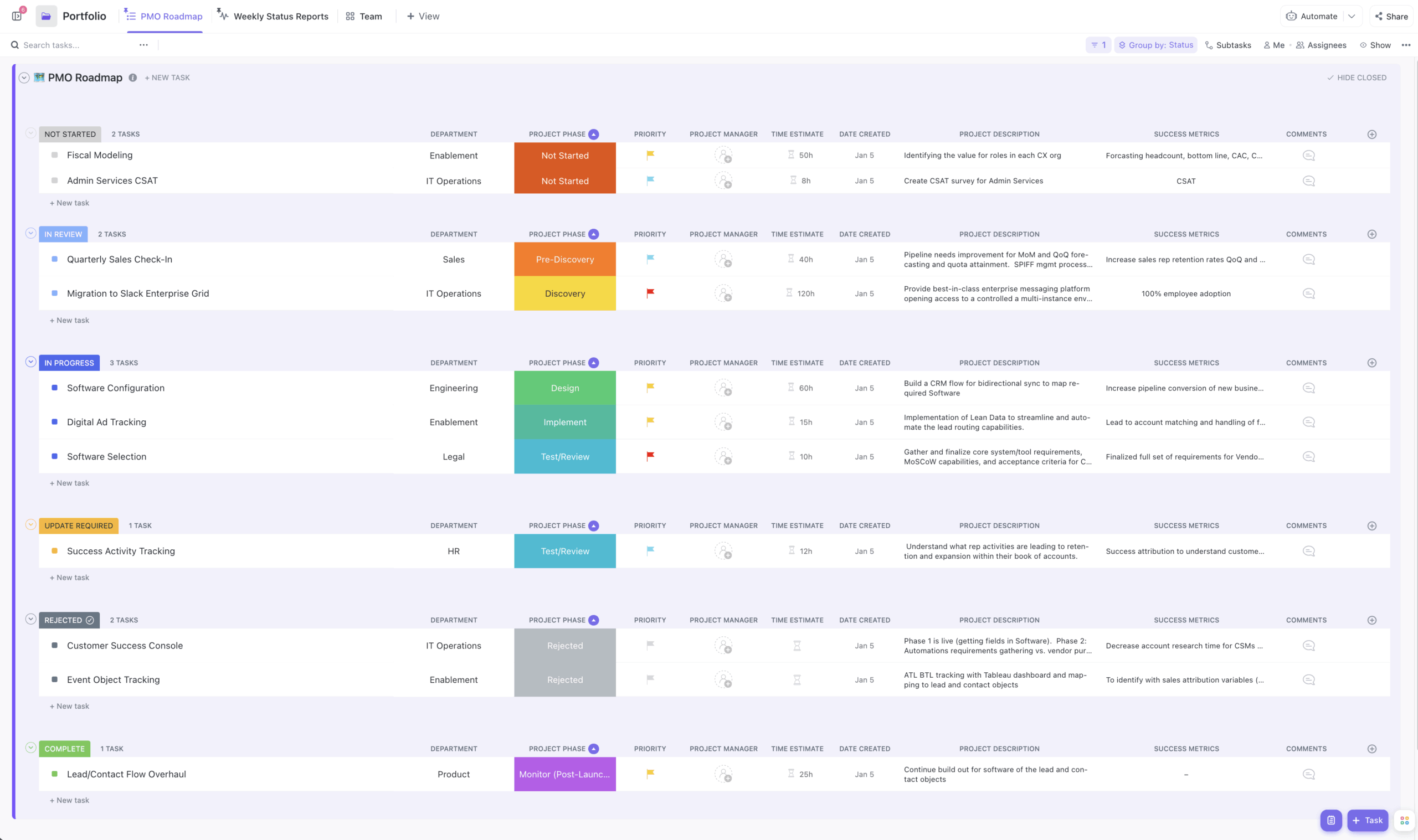Switch to the Weekly Status Reports tab
This screenshot has width=1418, height=840.
coord(280,16)
